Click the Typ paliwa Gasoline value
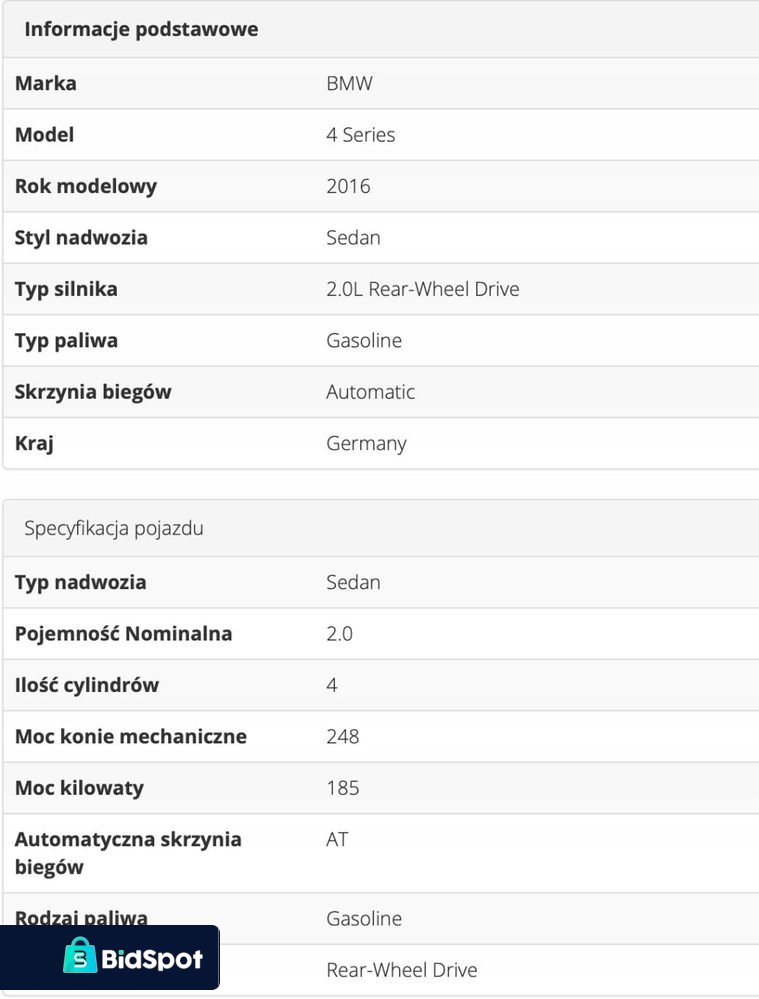 (364, 340)
